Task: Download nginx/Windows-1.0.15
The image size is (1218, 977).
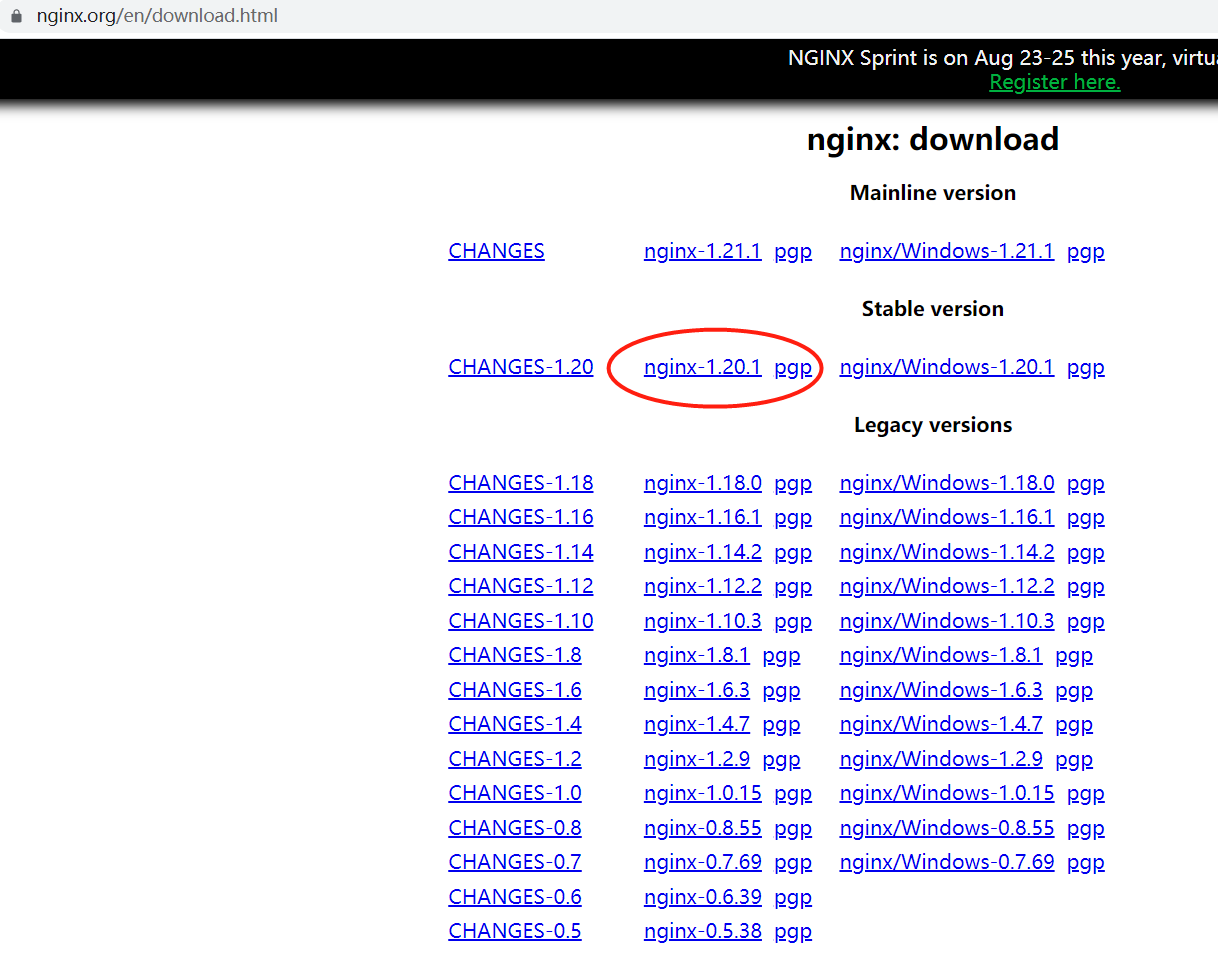Action: [x=947, y=793]
